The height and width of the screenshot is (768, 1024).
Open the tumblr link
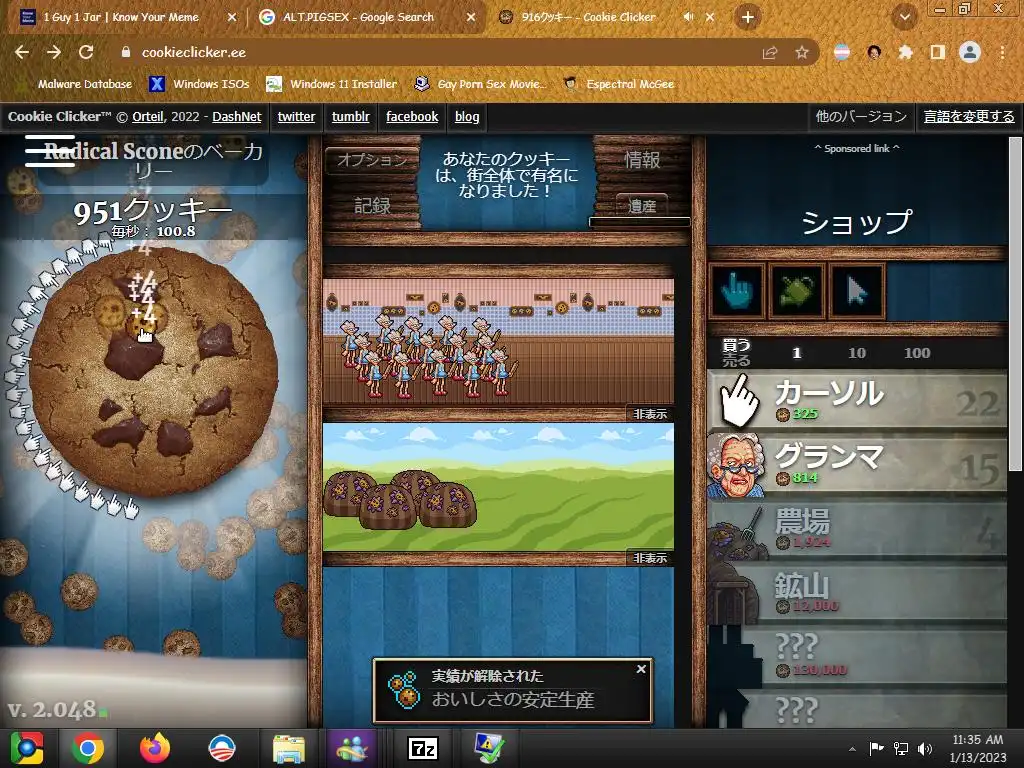[350, 117]
